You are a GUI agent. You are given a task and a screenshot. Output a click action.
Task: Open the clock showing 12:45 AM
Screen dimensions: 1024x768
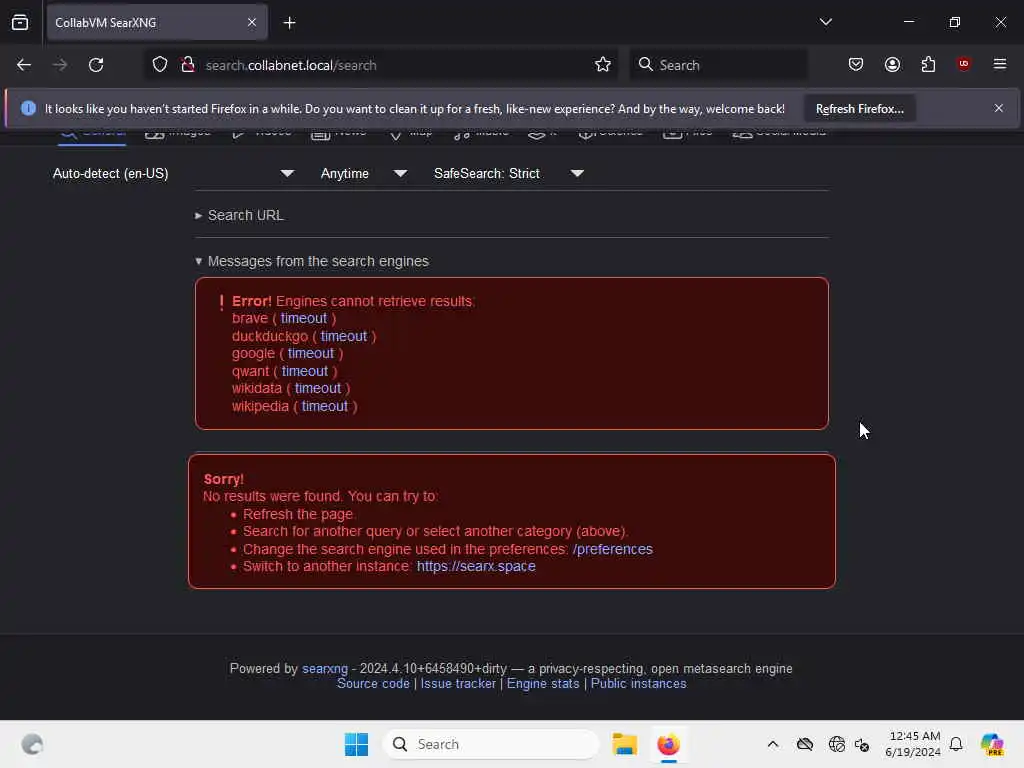(913, 744)
